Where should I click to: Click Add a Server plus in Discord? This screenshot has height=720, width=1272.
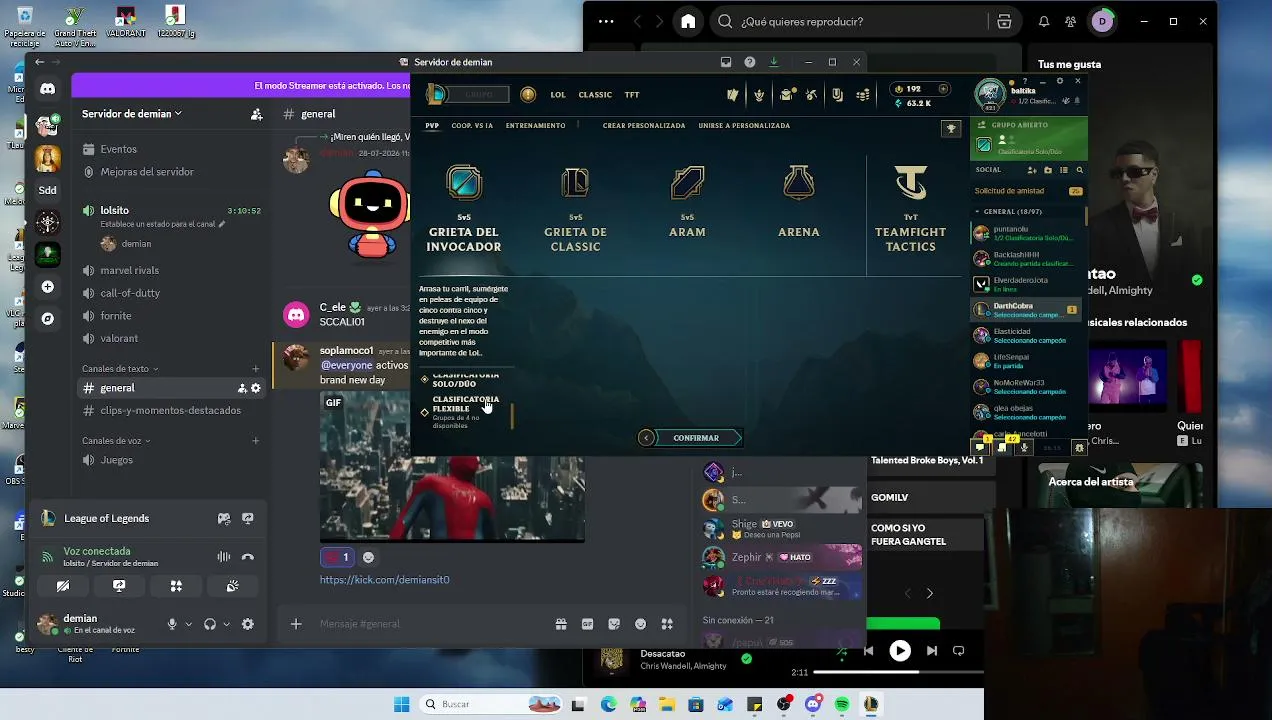(47, 287)
